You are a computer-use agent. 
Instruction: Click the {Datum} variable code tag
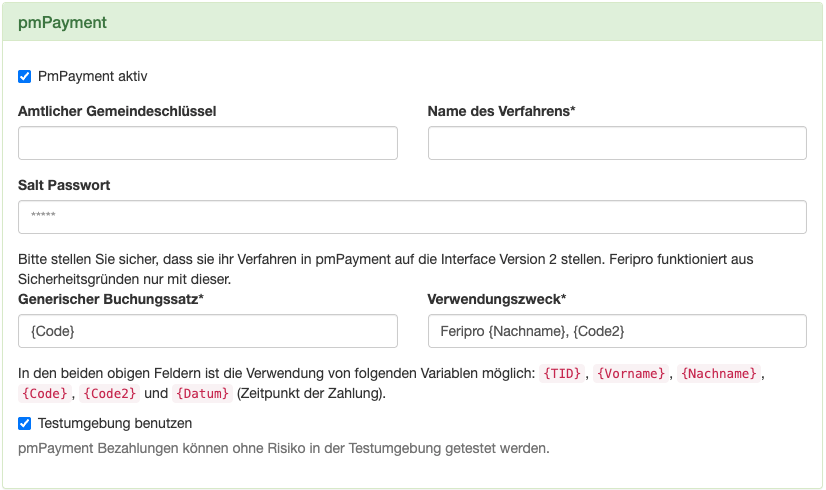coord(202,394)
